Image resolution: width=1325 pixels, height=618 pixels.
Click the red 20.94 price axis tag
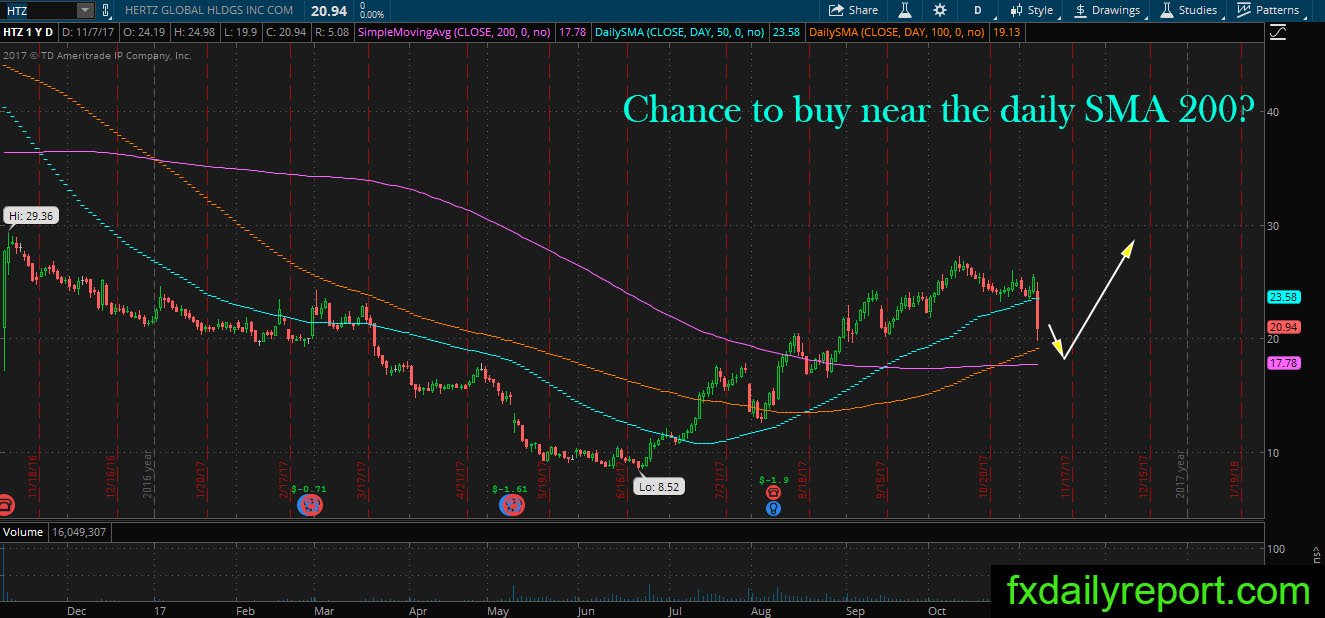click(1282, 327)
